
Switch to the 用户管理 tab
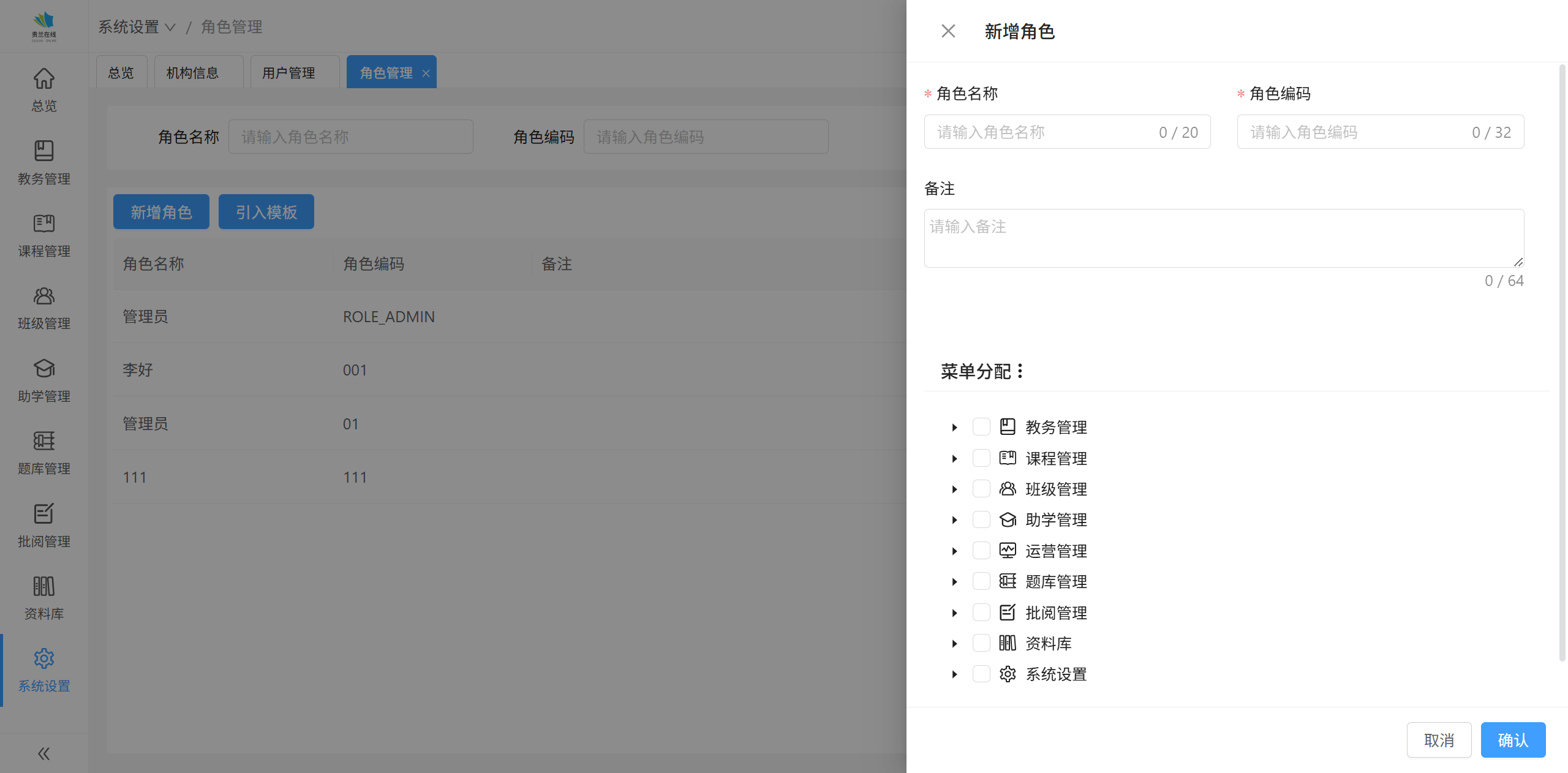pyautogui.click(x=288, y=73)
